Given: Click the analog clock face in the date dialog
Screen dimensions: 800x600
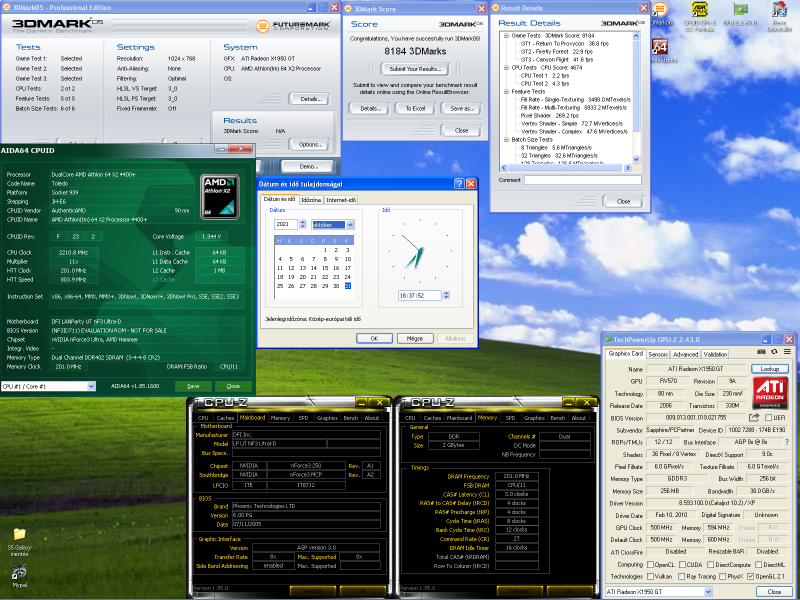Looking at the screenshot, I should coord(420,251).
